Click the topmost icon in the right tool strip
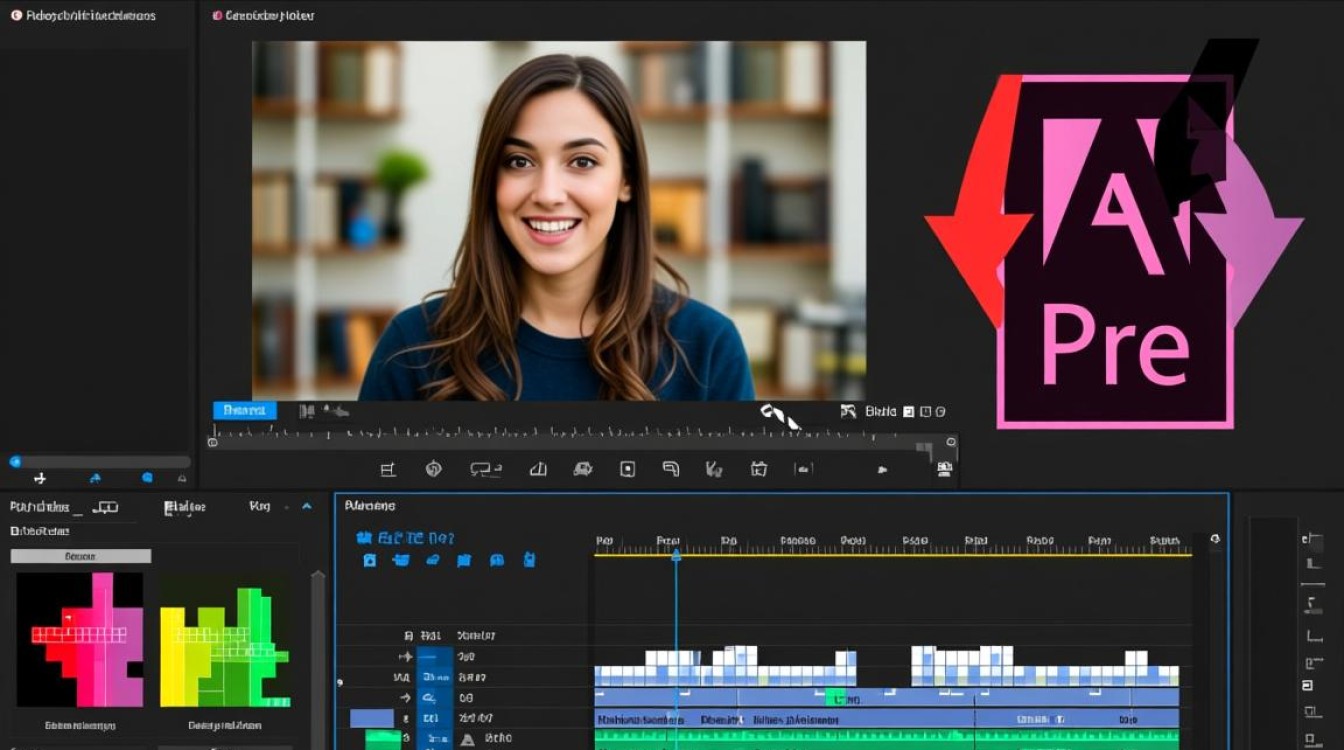 pos(1311,540)
